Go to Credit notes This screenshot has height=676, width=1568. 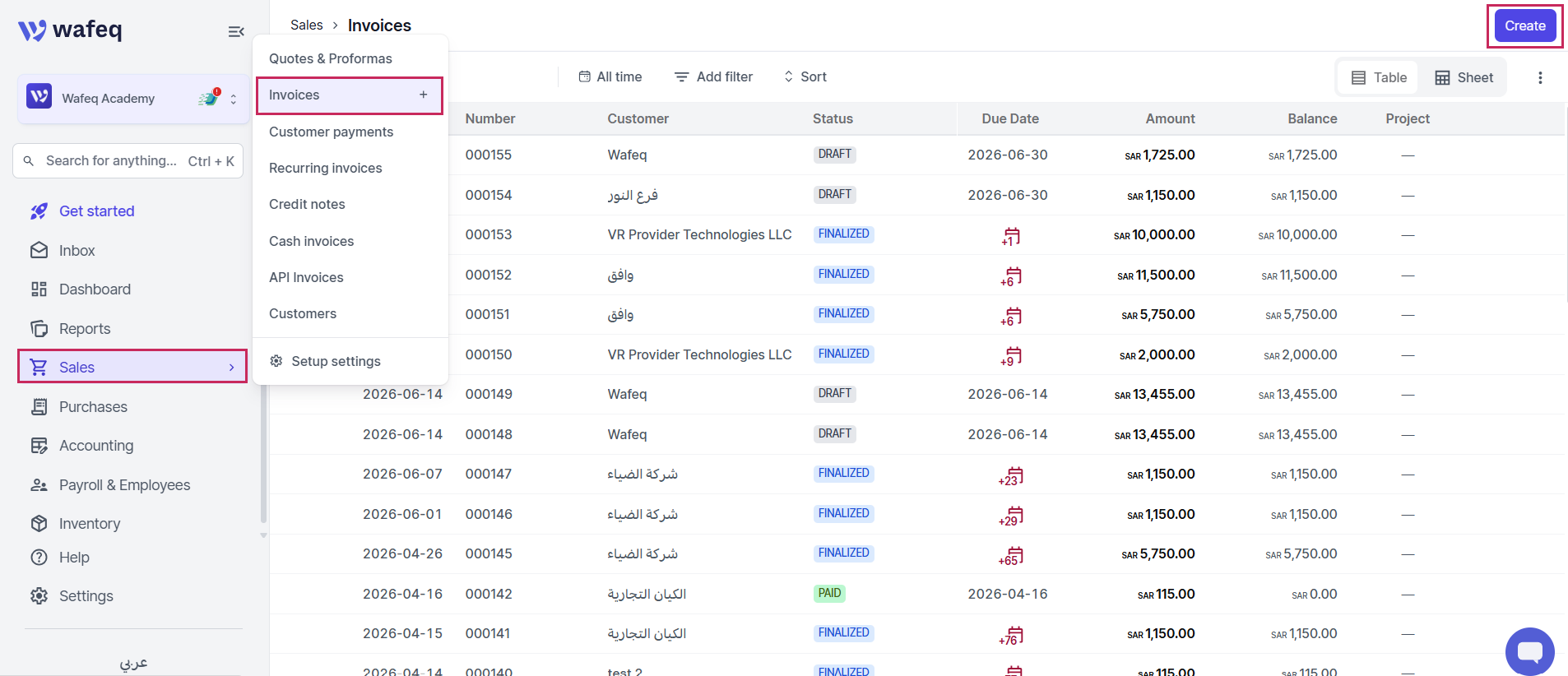pyautogui.click(x=307, y=204)
